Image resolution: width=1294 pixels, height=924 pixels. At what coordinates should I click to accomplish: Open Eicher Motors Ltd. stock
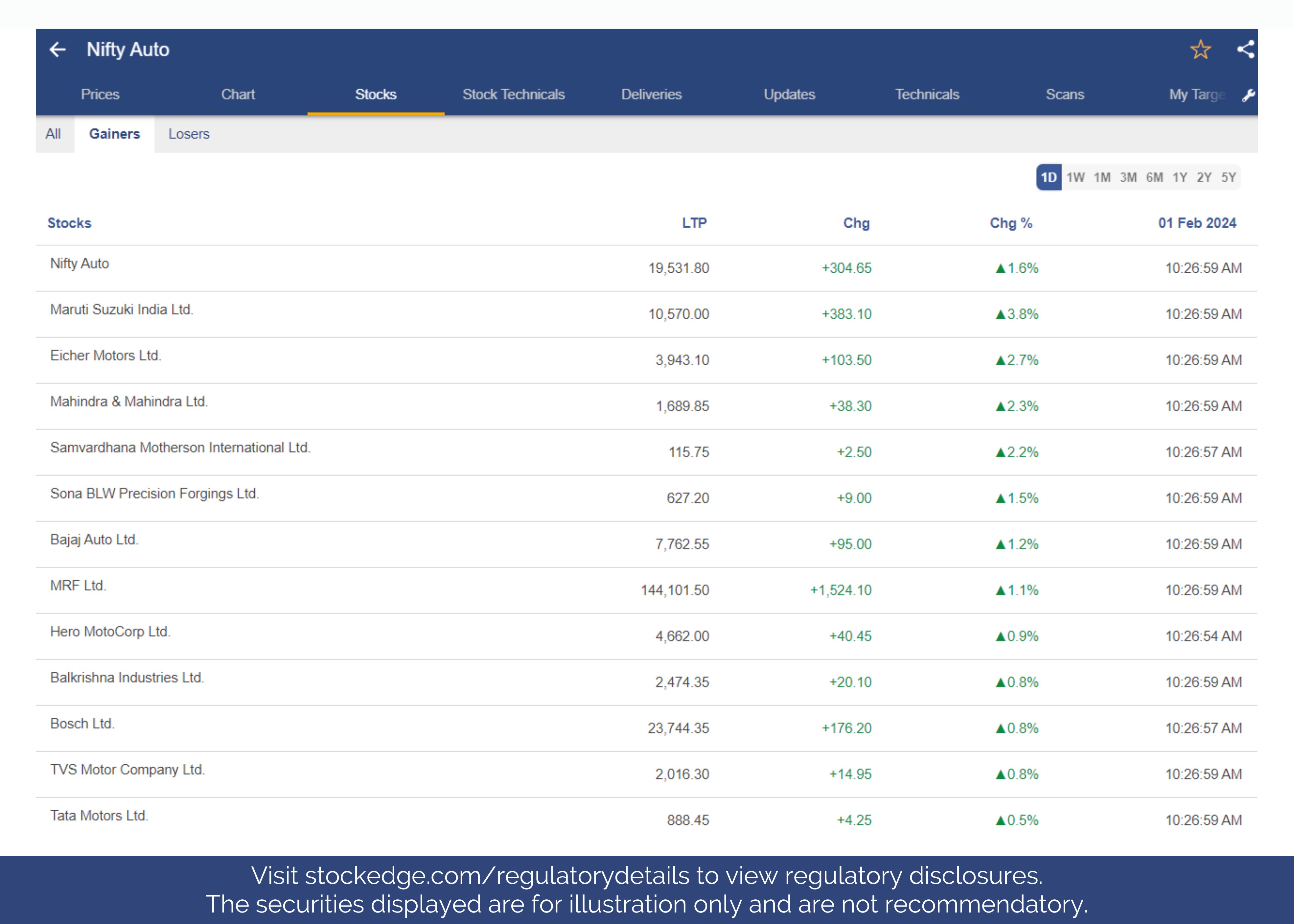tap(646, 361)
